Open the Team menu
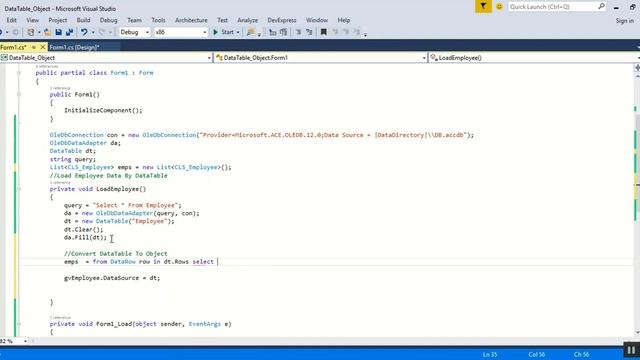This screenshot has height=360, width=640. [134, 20]
